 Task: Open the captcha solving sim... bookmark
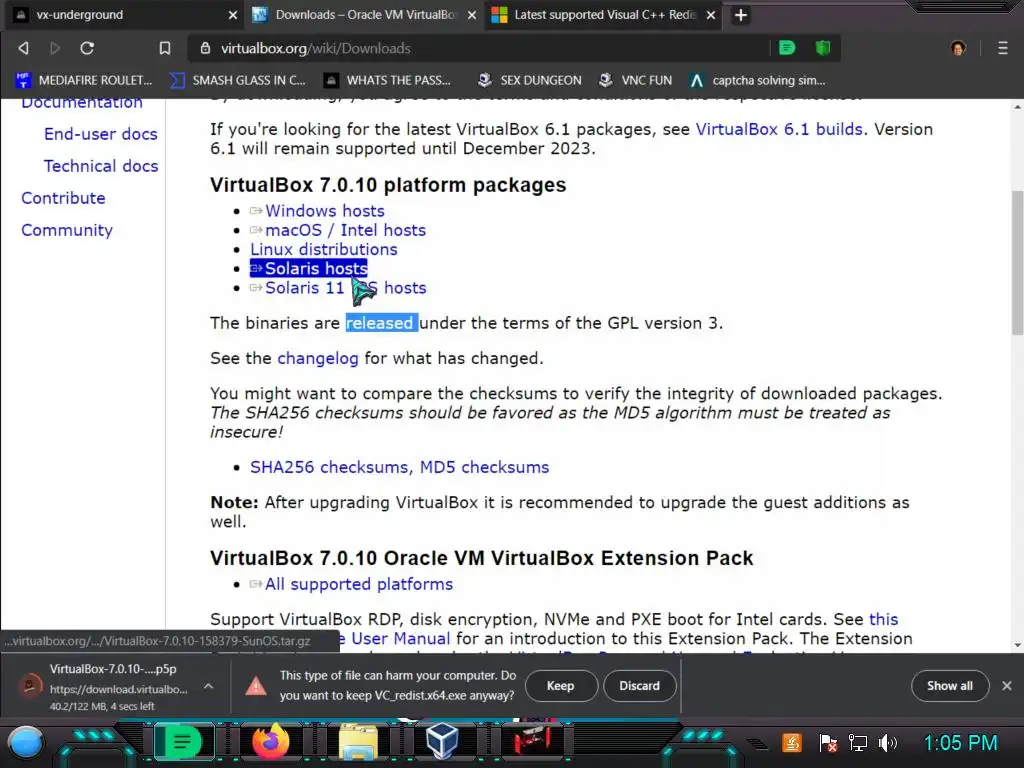tap(758, 80)
